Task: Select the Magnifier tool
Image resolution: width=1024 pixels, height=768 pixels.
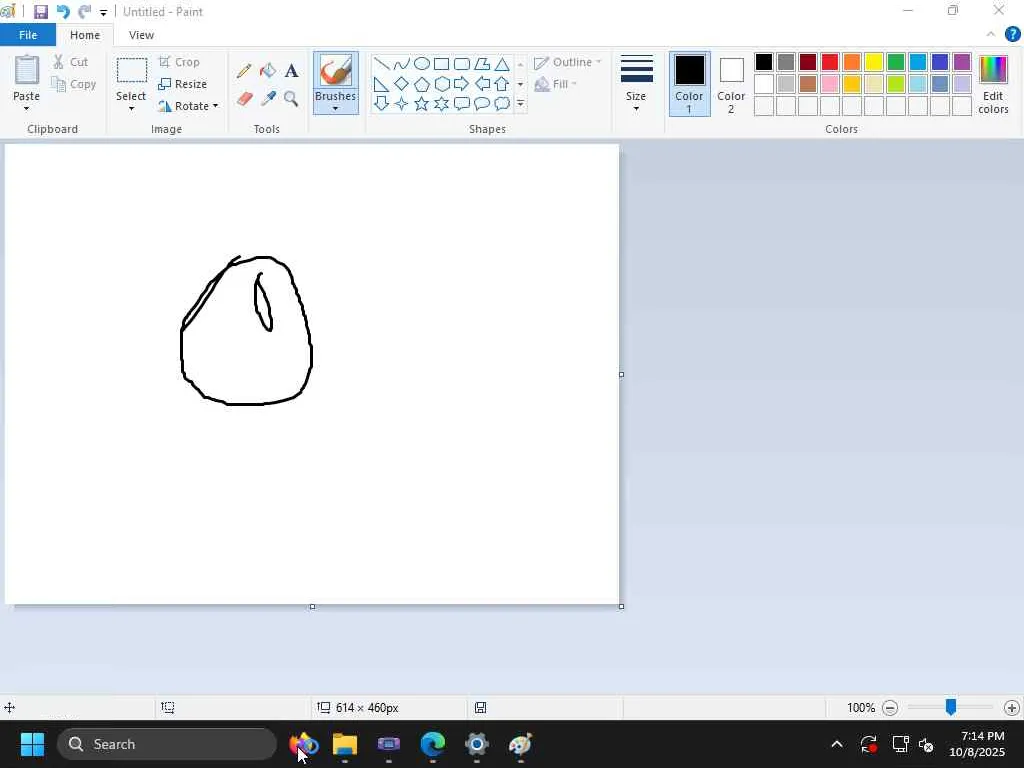Action: [x=291, y=99]
